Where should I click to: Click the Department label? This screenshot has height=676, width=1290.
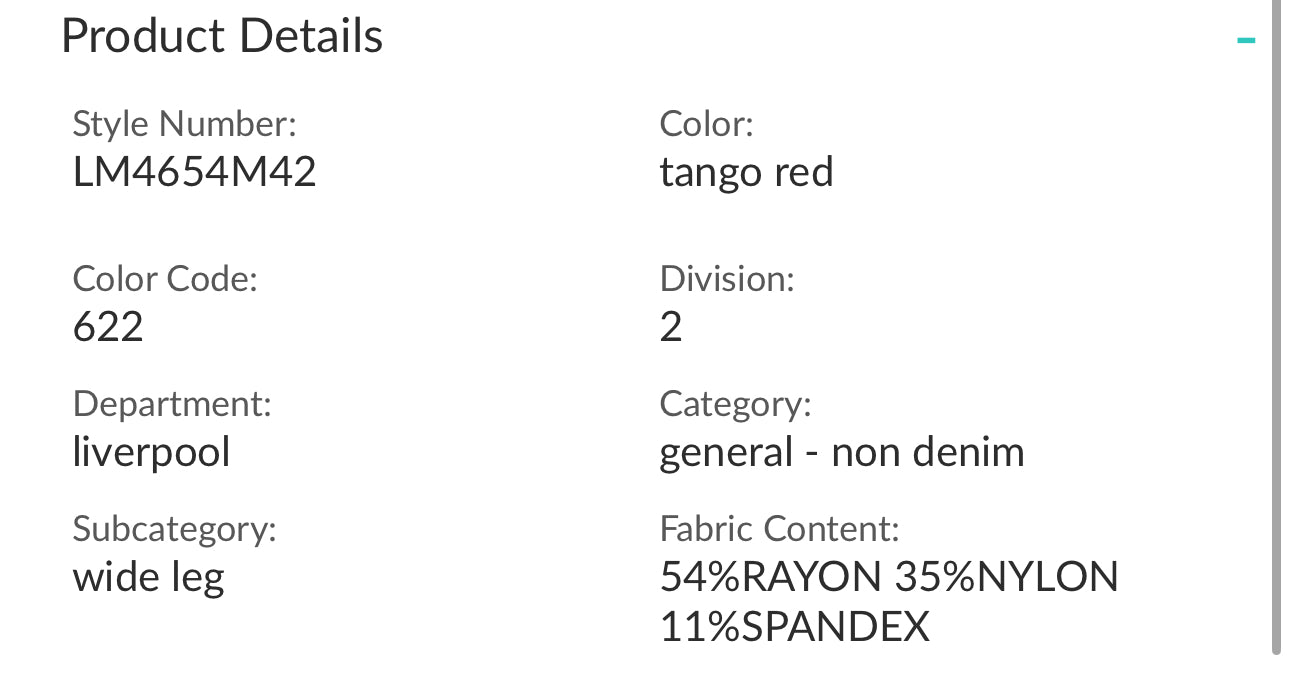(172, 404)
